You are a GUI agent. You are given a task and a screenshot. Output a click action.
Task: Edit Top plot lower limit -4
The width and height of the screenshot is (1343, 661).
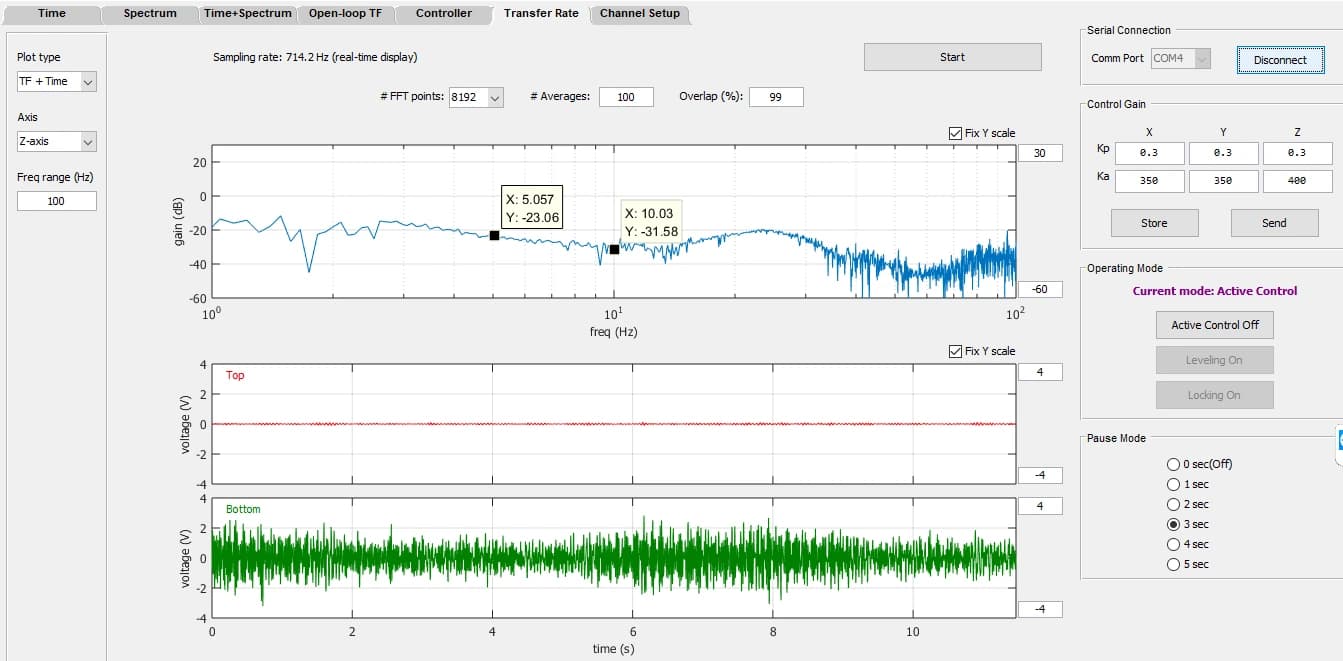(1040, 475)
